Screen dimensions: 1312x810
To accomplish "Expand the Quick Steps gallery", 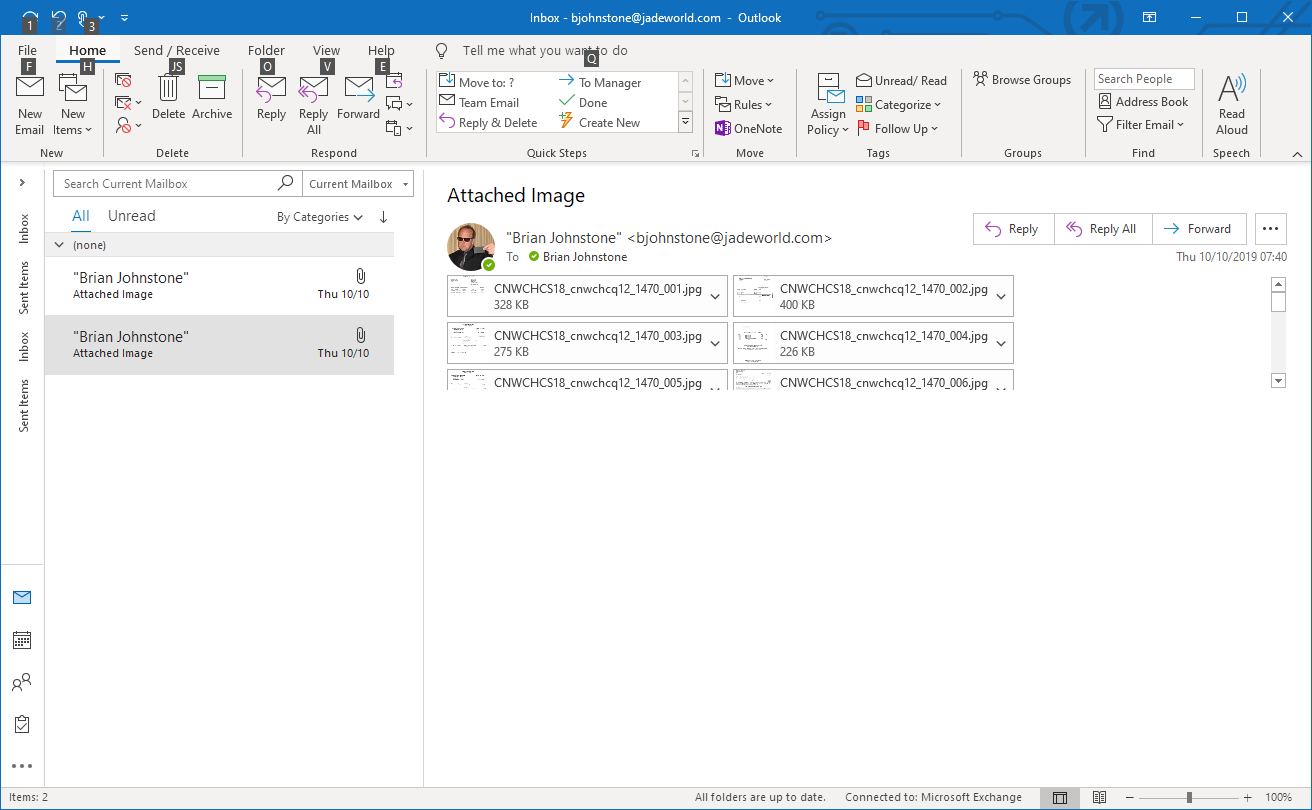I will coord(686,122).
